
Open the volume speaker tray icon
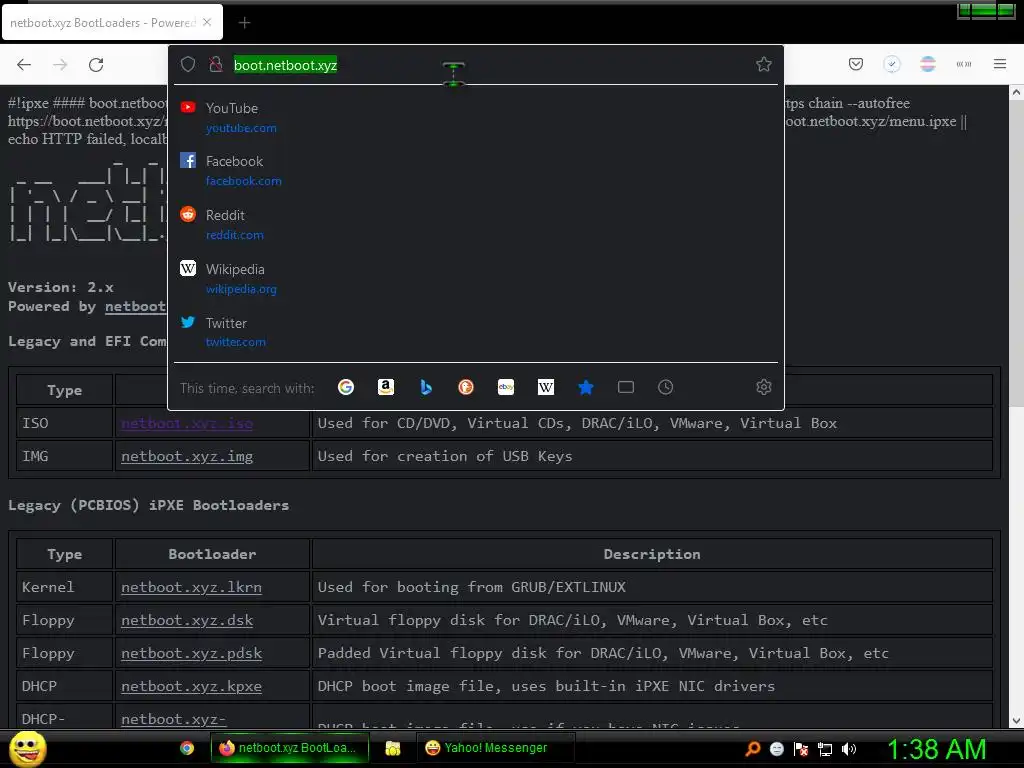pos(848,748)
